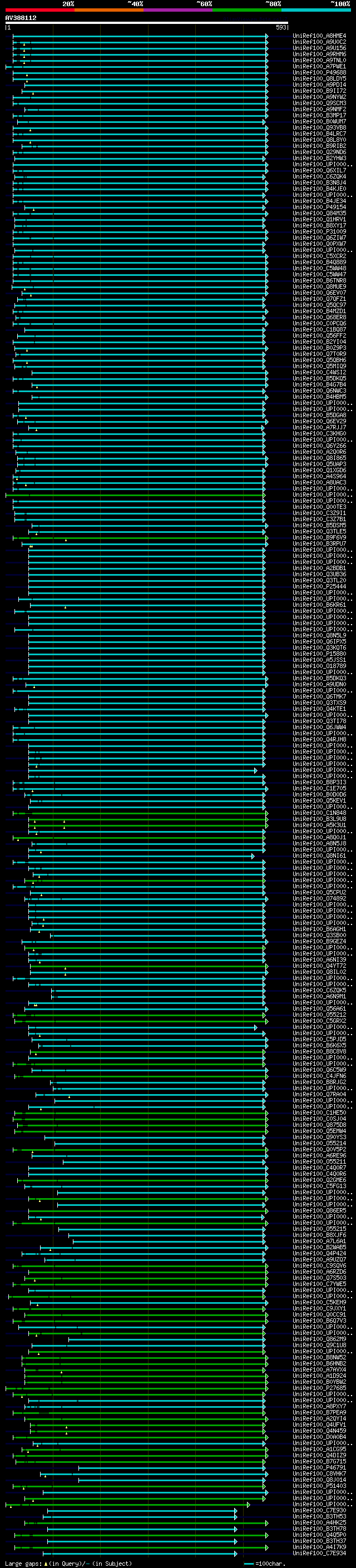Select label UniRef100_Q8LDY5
The image size is (356, 1568).
point(319,78)
